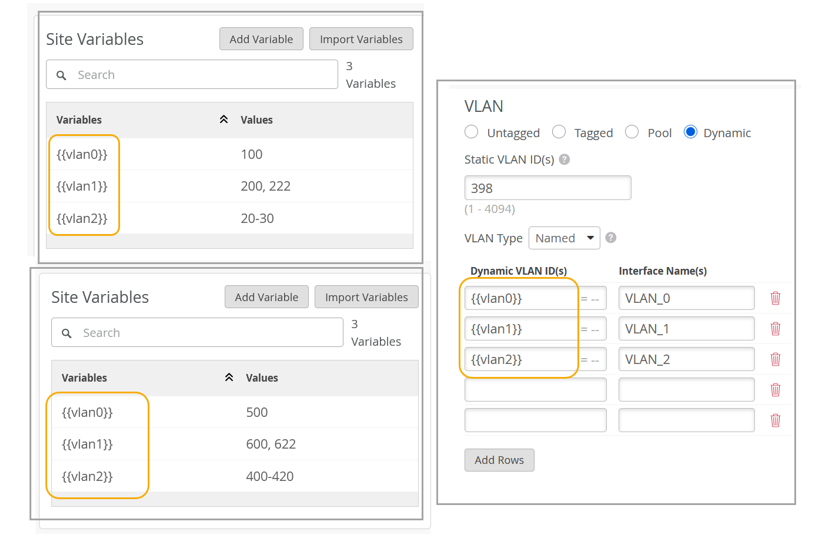Open the VLAN Type Named dropdown
Image resolution: width=816 pixels, height=537 pixels.
click(564, 238)
